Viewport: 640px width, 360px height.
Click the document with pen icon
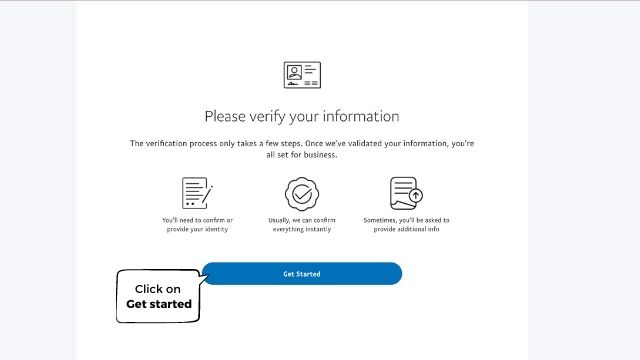point(197,193)
